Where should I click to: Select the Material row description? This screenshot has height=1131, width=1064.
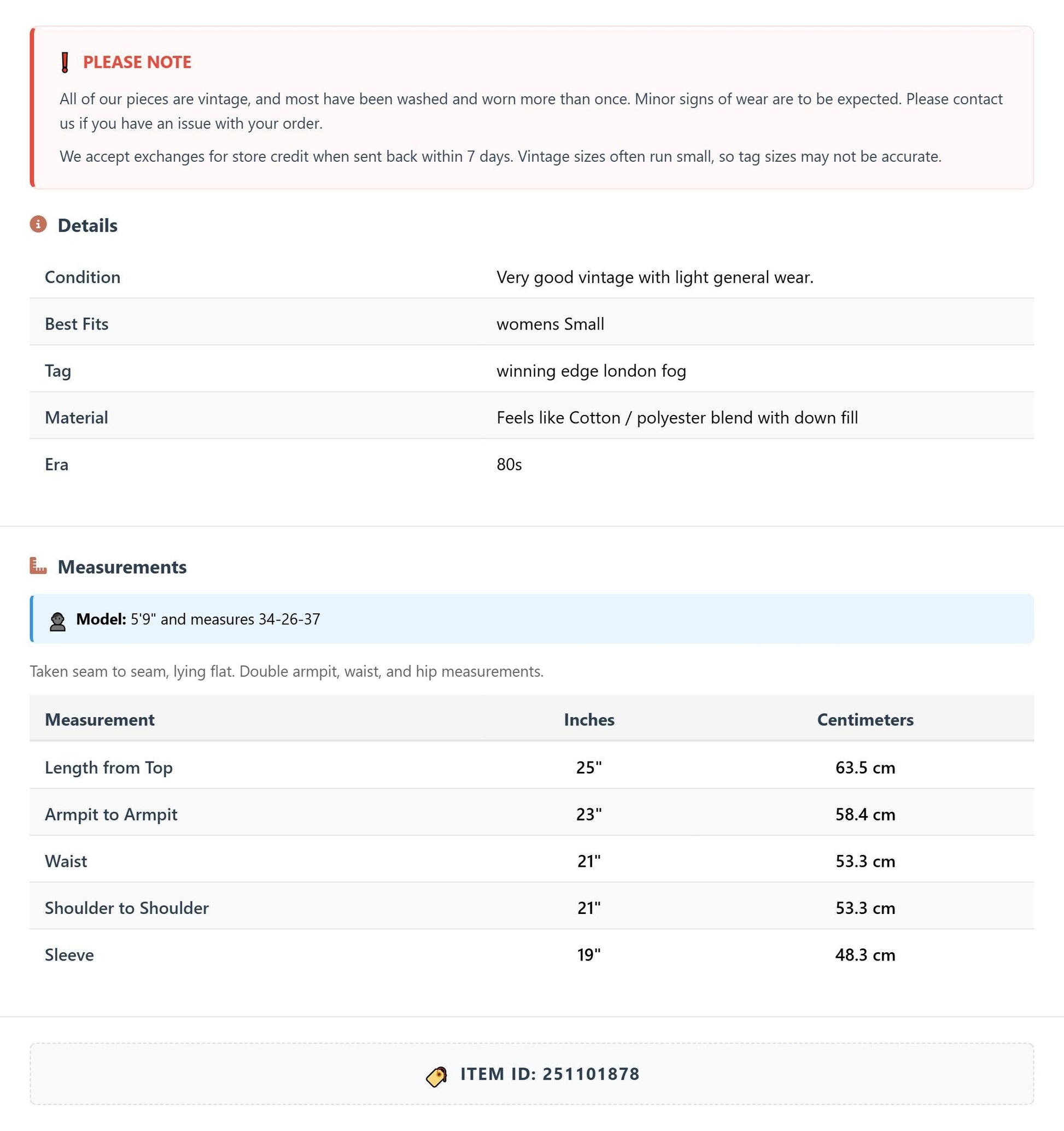tap(677, 418)
